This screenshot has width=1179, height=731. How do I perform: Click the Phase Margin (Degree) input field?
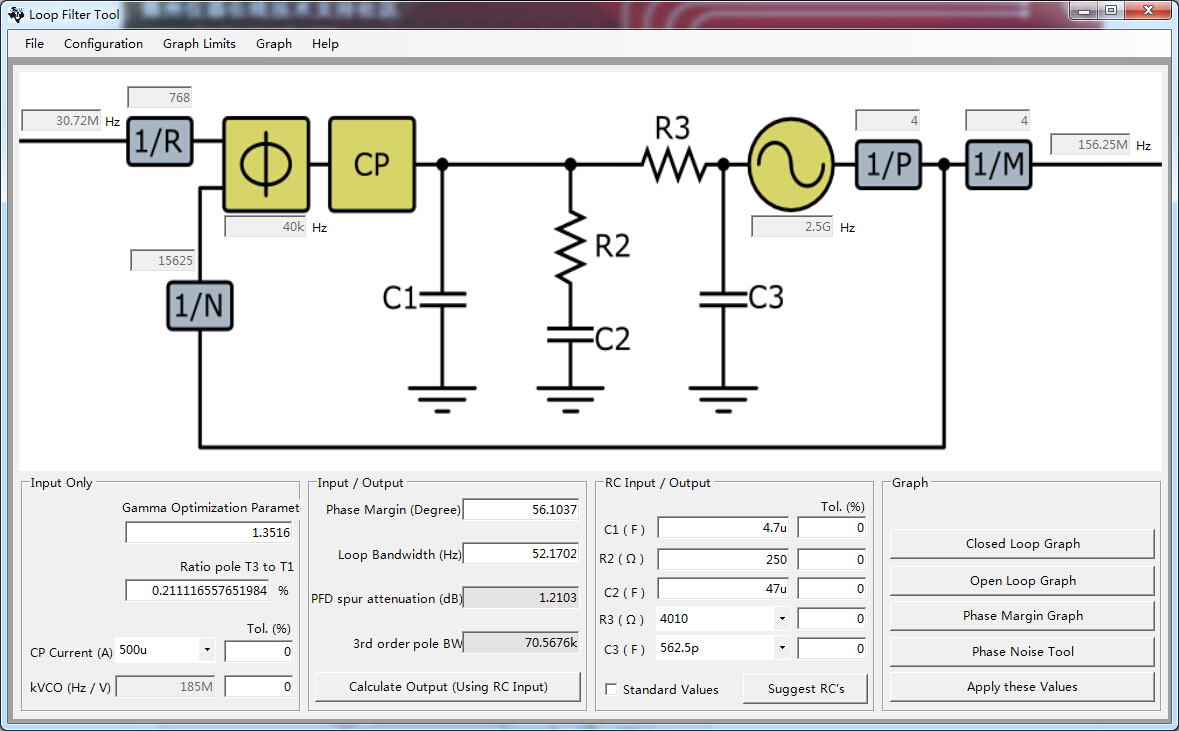[x=521, y=510]
